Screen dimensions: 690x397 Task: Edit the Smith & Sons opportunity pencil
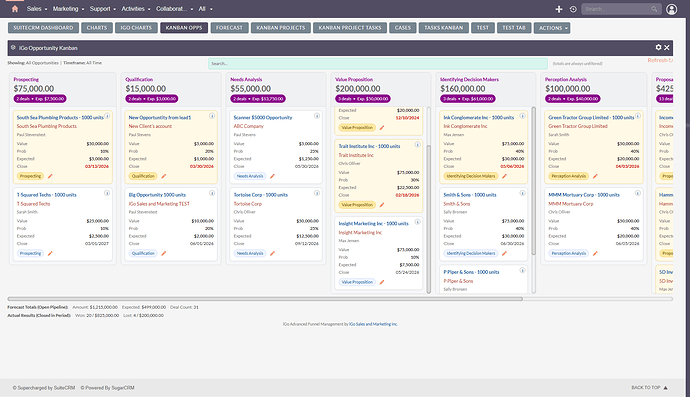tap(504, 254)
